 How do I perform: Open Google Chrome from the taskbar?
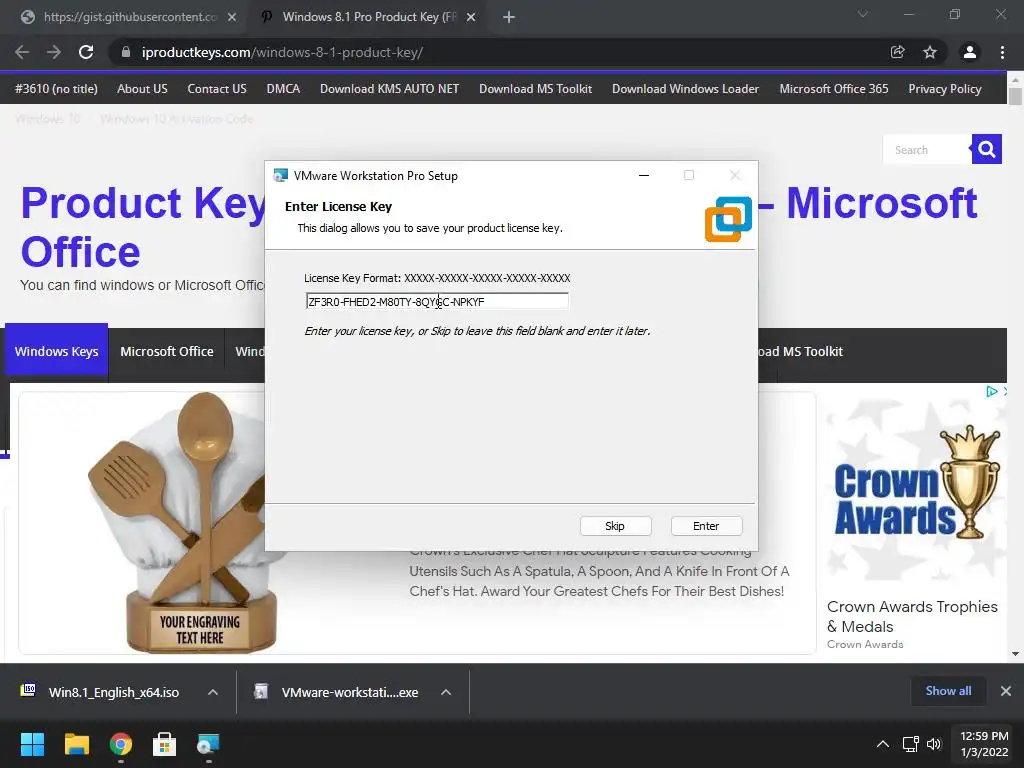point(121,744)
